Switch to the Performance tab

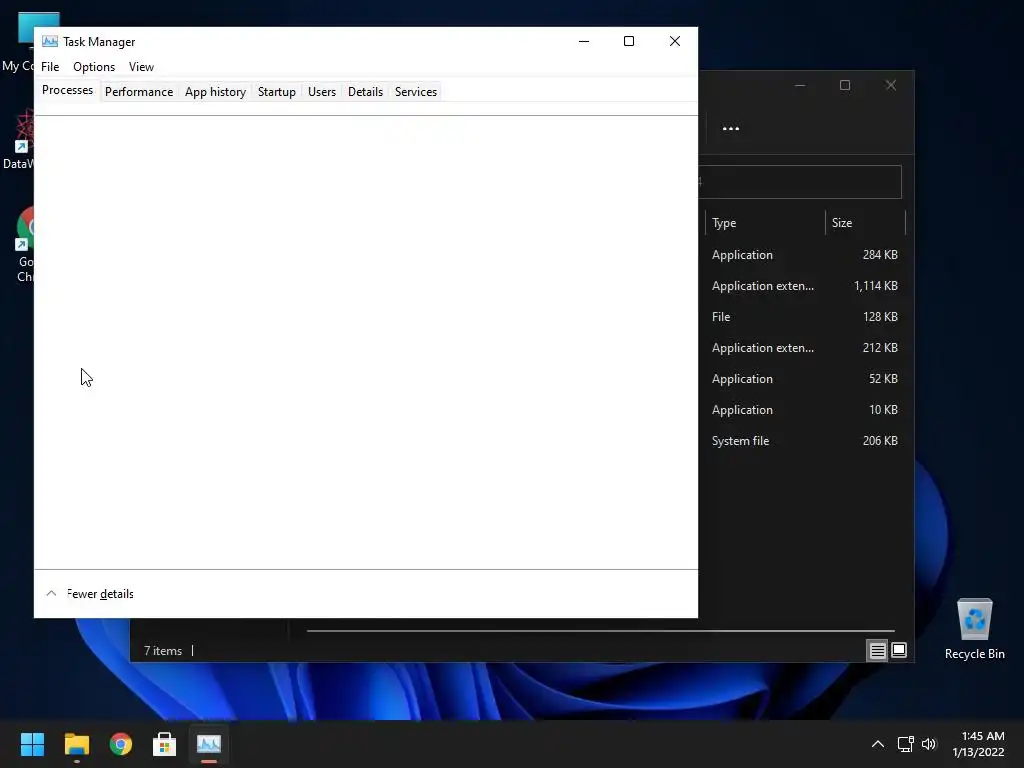[x=139, y=91]
